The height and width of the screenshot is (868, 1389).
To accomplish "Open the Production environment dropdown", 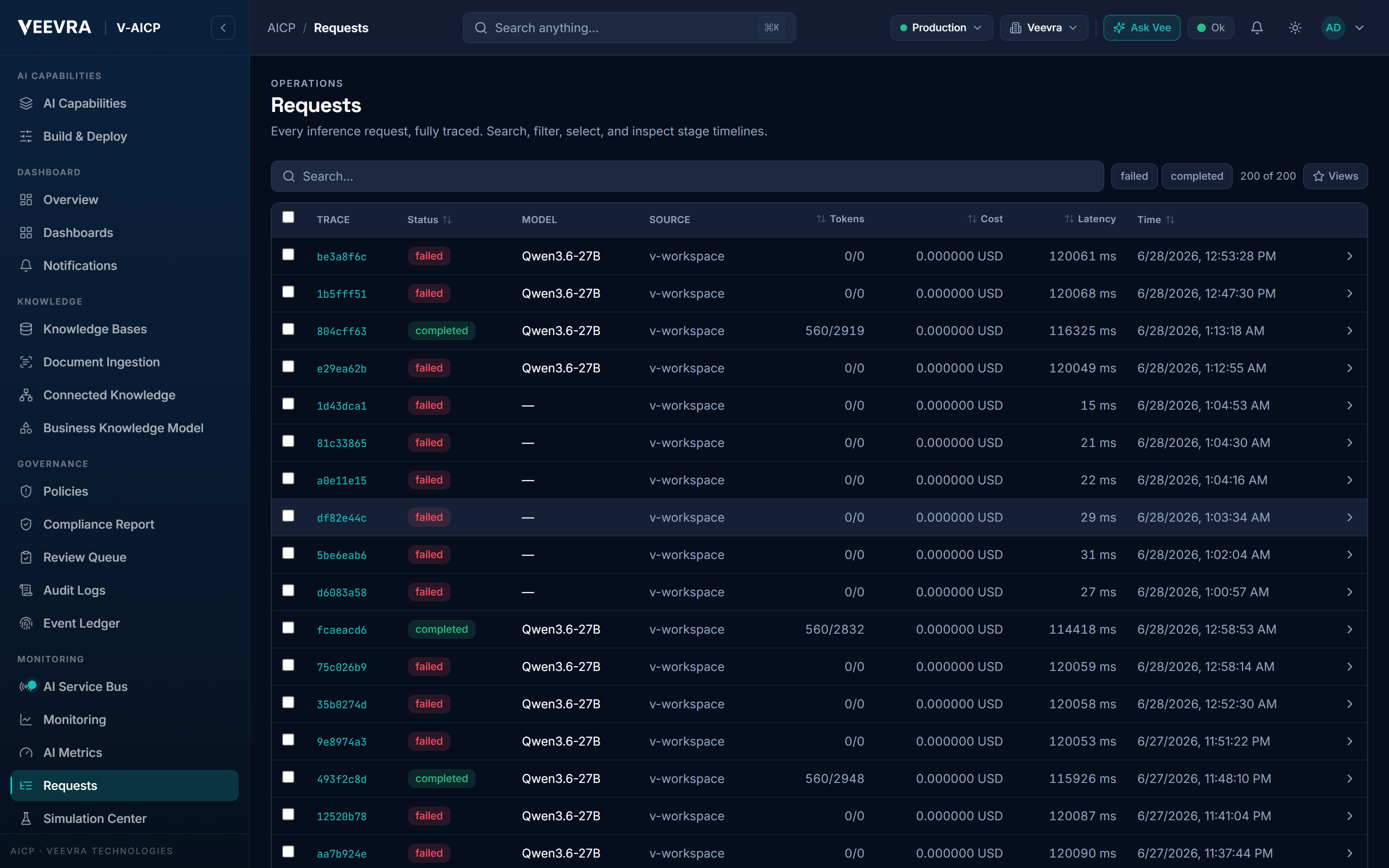I will [941, 27].
